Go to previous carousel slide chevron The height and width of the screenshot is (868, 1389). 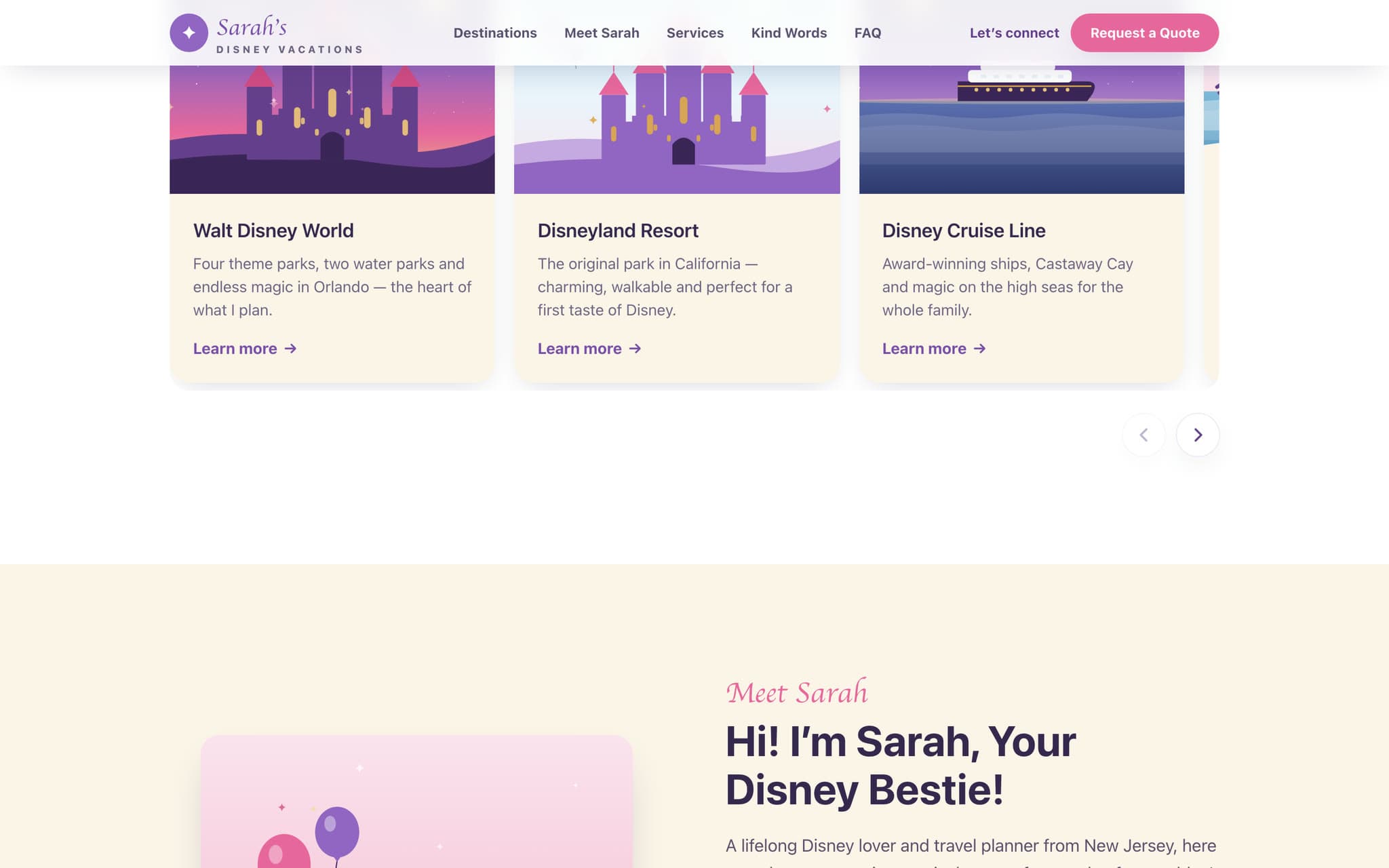click(x=1143, y=435)
